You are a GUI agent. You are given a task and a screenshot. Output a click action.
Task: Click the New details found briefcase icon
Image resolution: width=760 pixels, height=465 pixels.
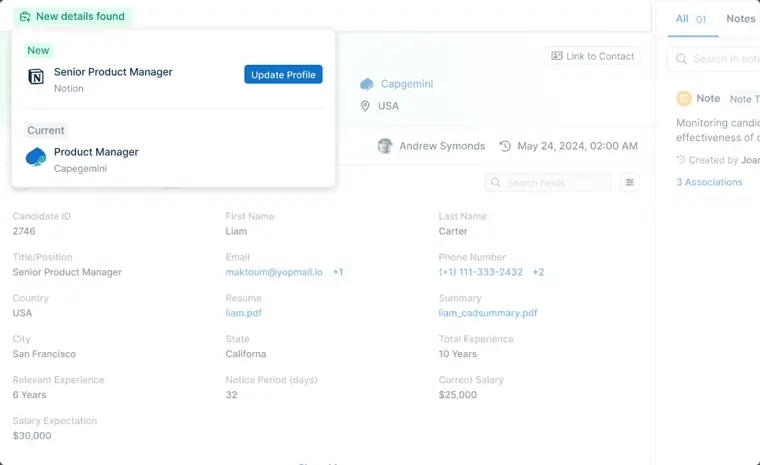[25, 17]
